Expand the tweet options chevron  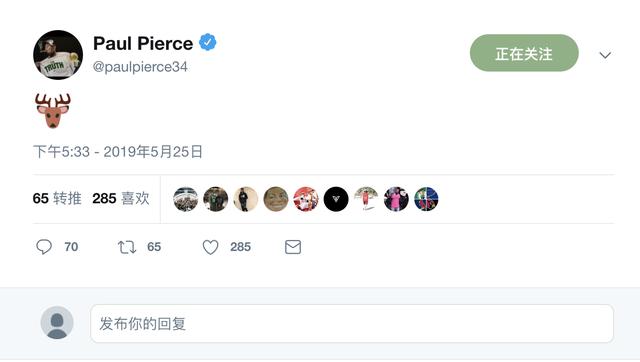click(605, 55)
